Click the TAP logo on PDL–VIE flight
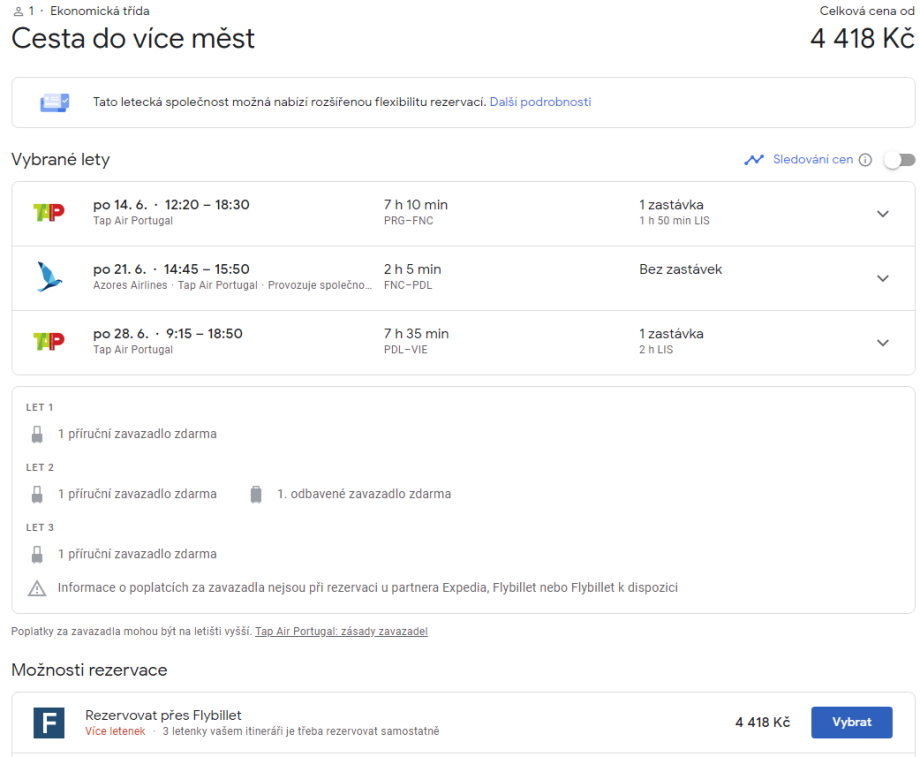 pyautogui.click(x=48, y=341)
